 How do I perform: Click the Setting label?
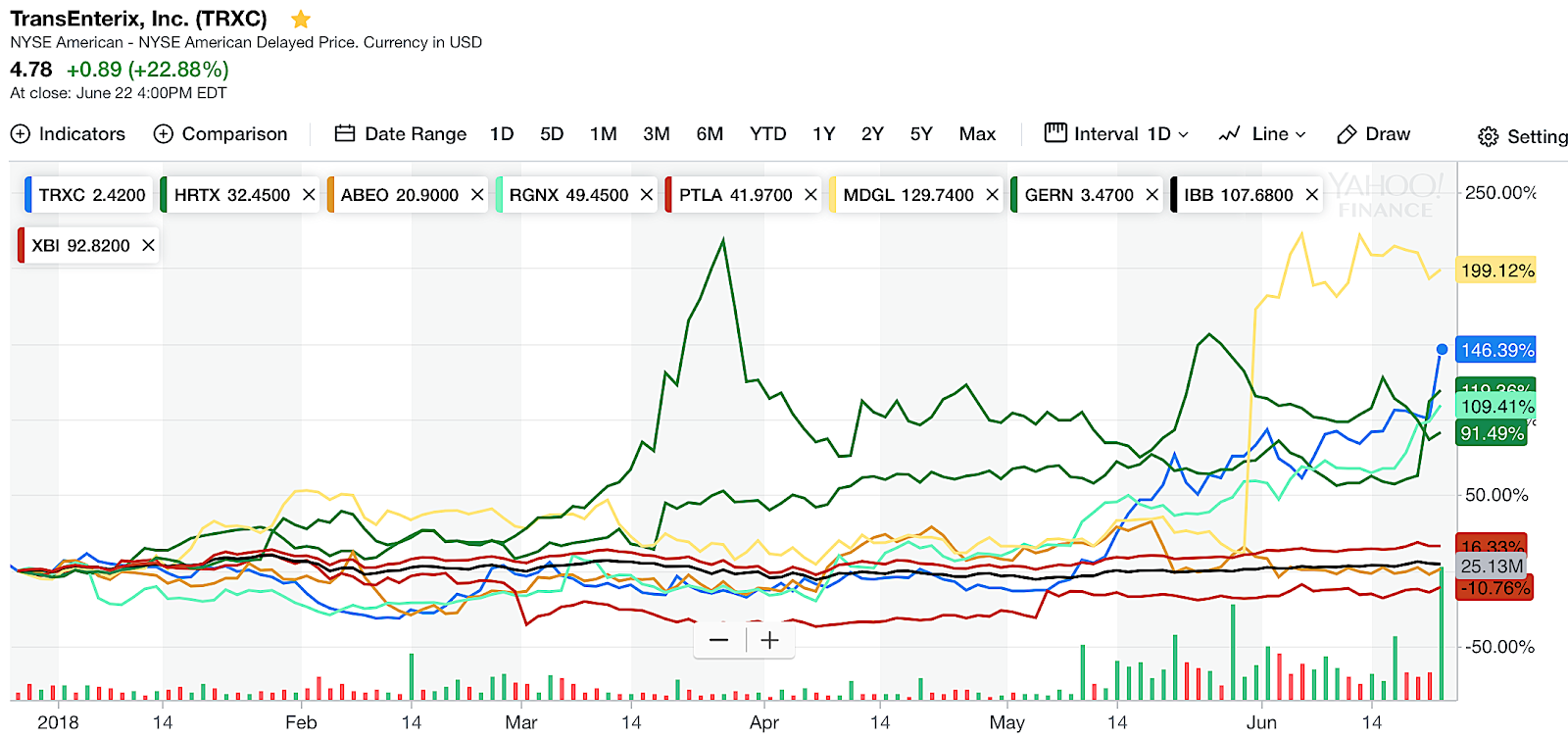tap(1537, 136)
